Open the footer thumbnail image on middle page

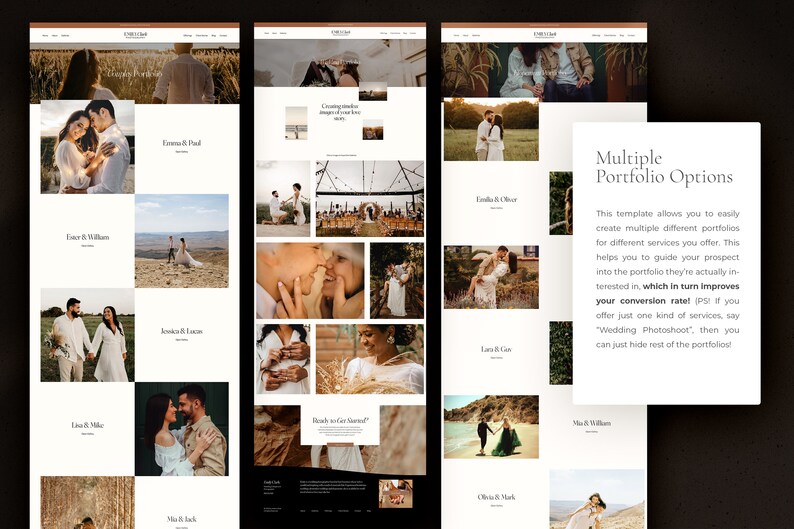point(395,494)
